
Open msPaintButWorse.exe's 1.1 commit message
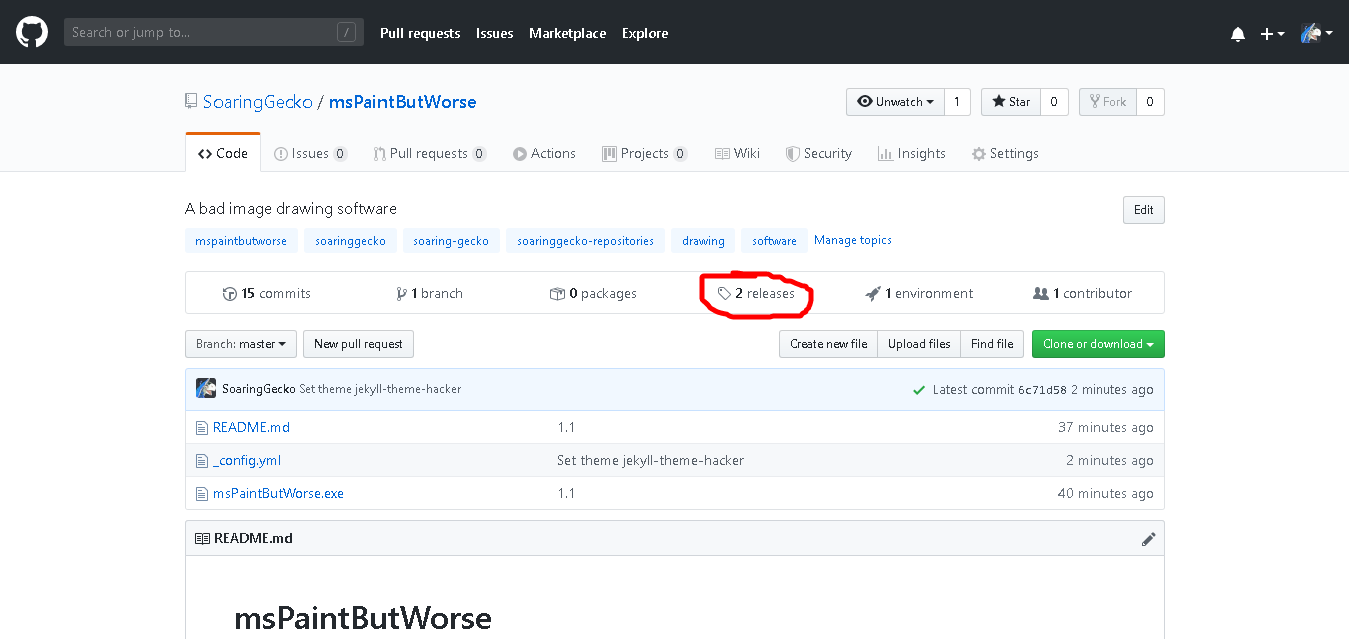pyautogui.click(x=566, y=493)
